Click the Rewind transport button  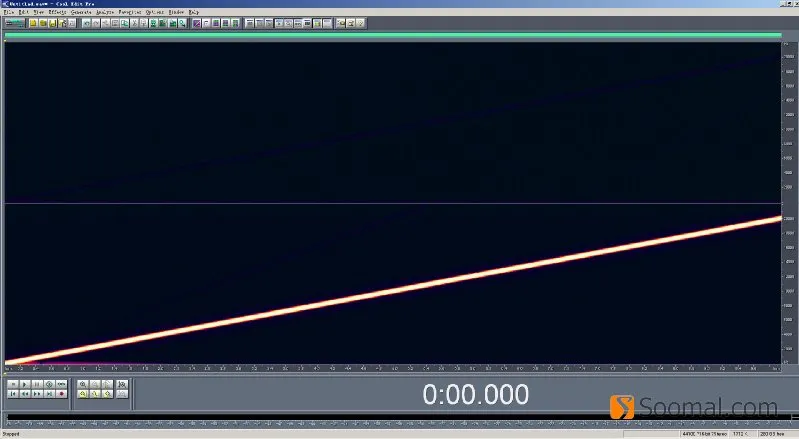click(x=25, y=394)
